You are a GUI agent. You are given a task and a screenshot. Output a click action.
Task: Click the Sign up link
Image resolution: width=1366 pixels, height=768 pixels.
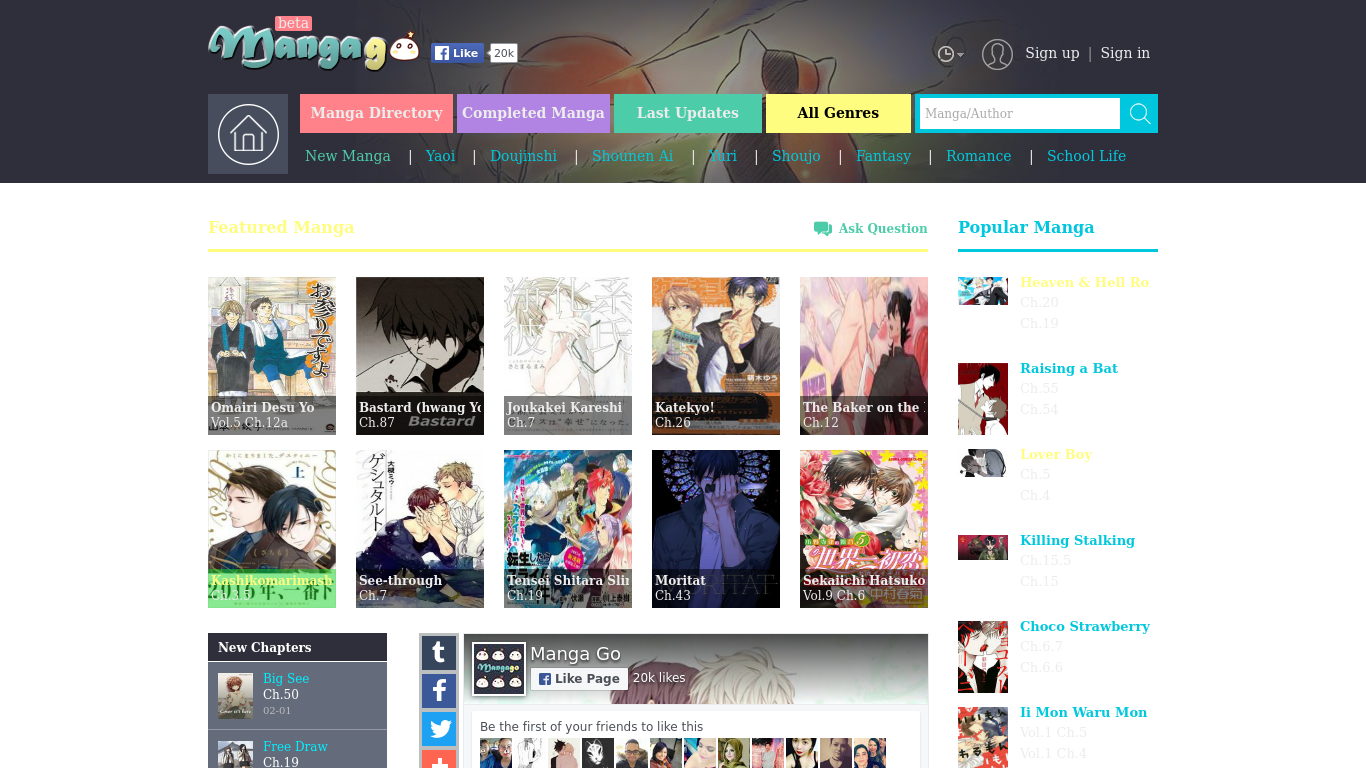coord(1052,53)
